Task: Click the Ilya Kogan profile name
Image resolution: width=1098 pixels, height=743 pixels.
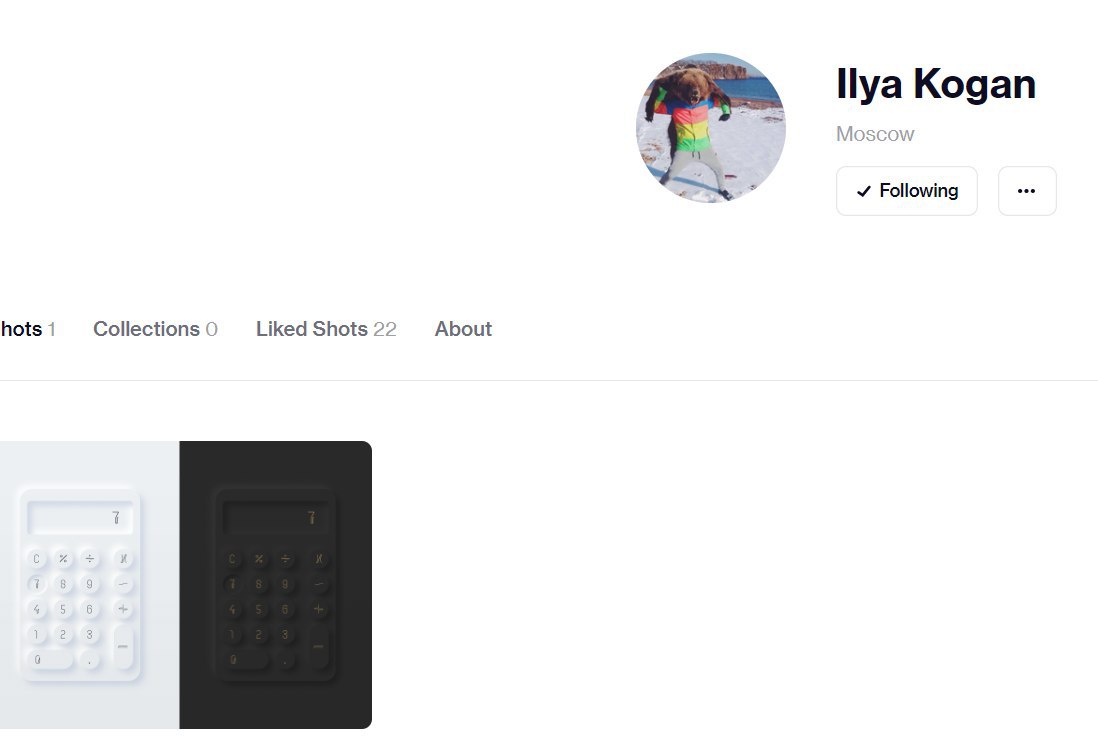Action: click(x=936, y=84)
